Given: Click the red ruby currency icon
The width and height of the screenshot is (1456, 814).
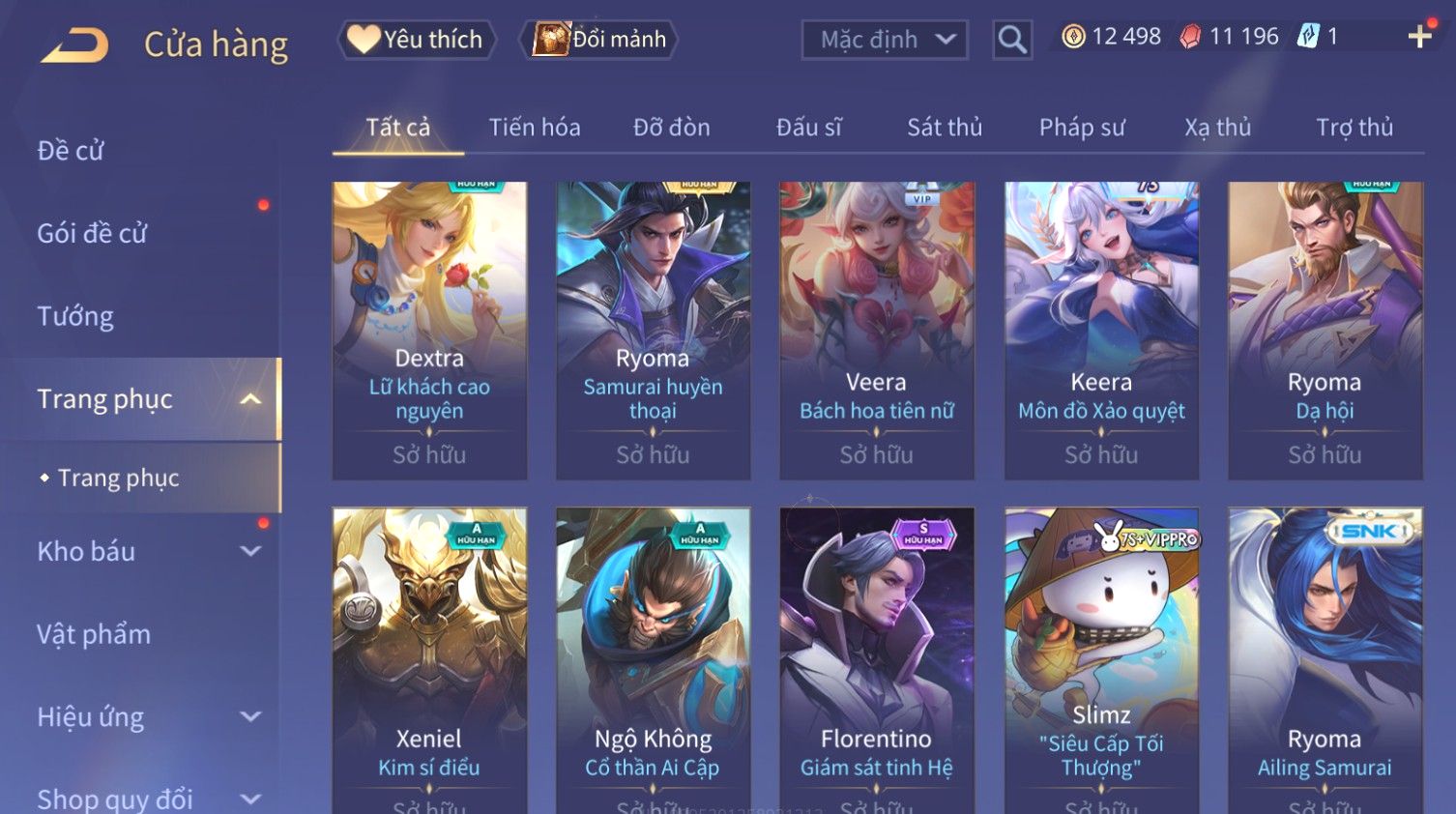Looking at the screenshot, I should (1190, 37).
